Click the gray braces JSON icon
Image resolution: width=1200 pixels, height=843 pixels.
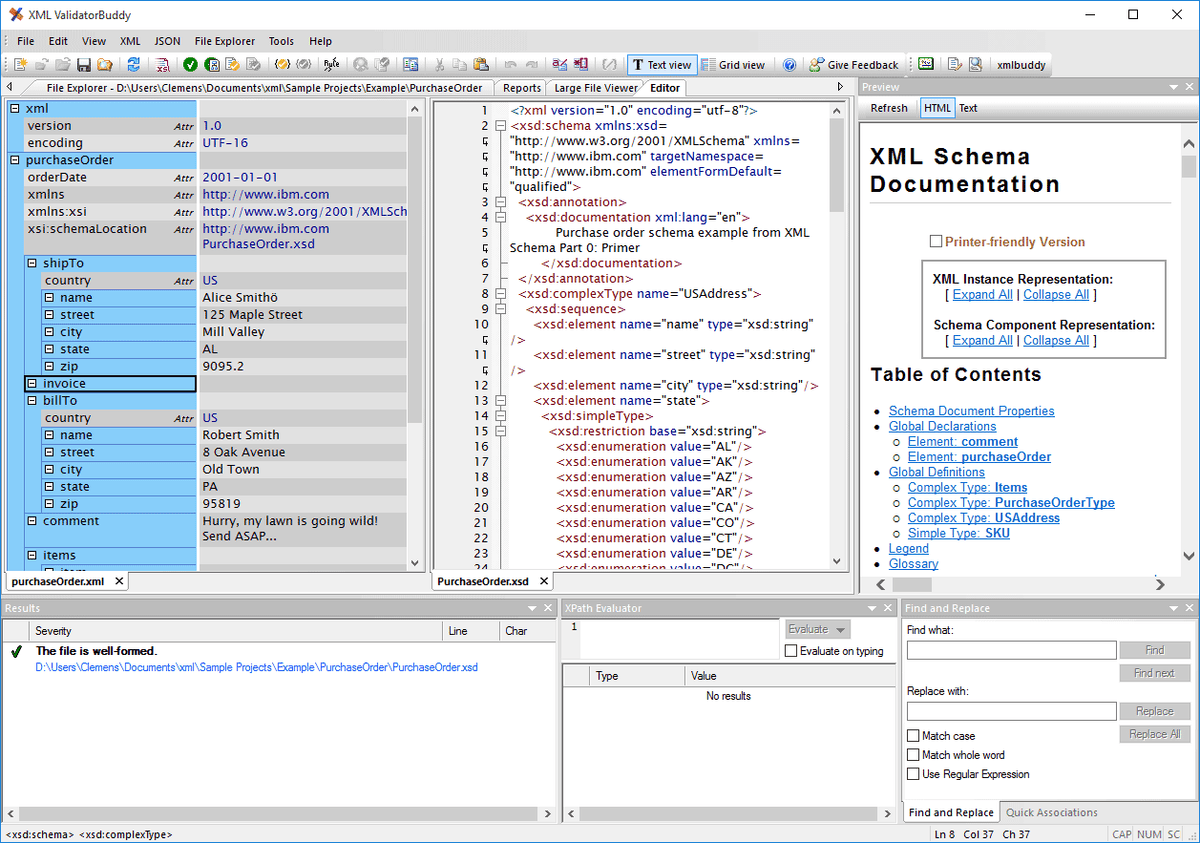tap(303, 65)
